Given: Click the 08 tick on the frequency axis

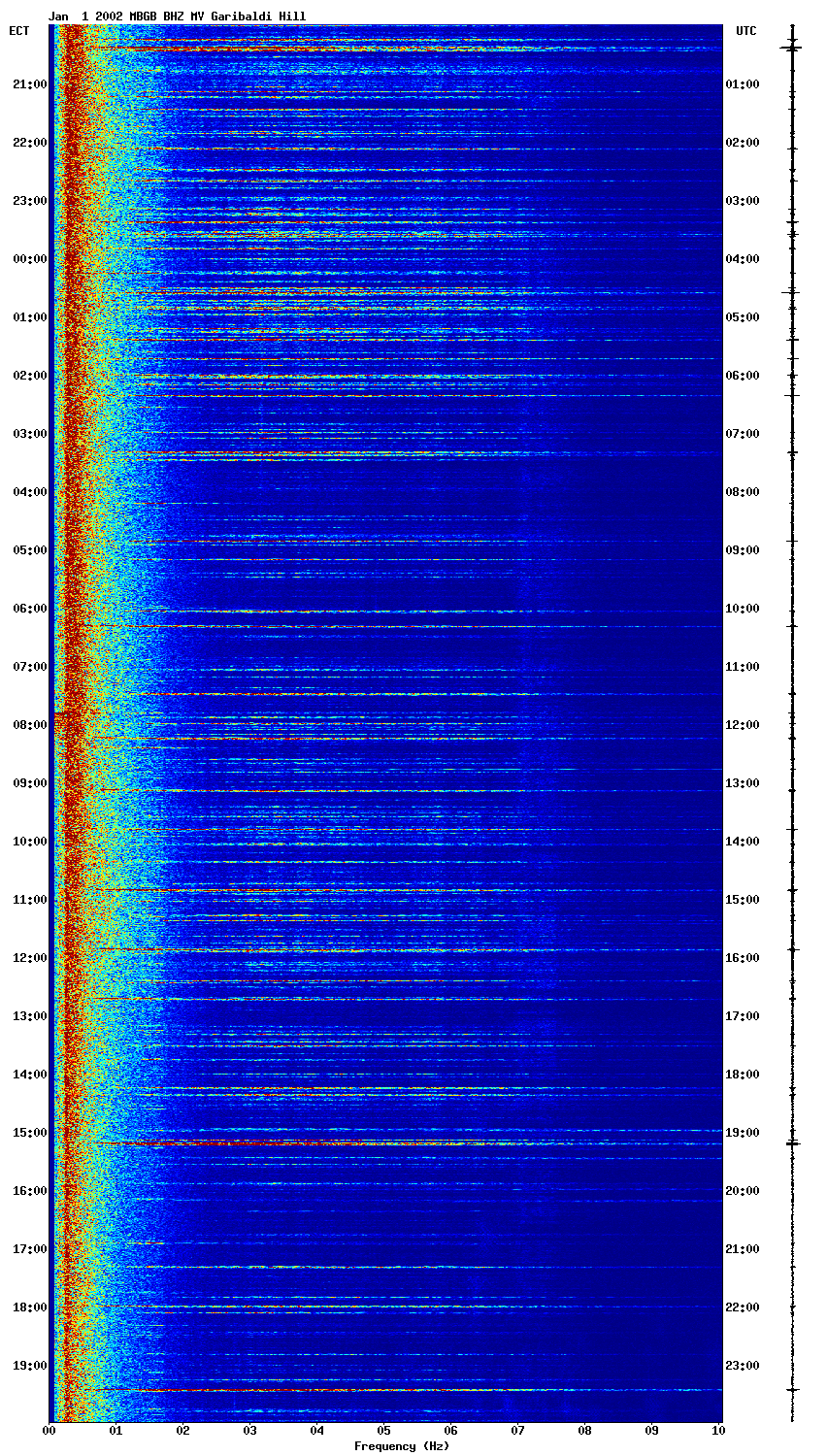Looking at the screenshot, I should [x=585, y=1430].
